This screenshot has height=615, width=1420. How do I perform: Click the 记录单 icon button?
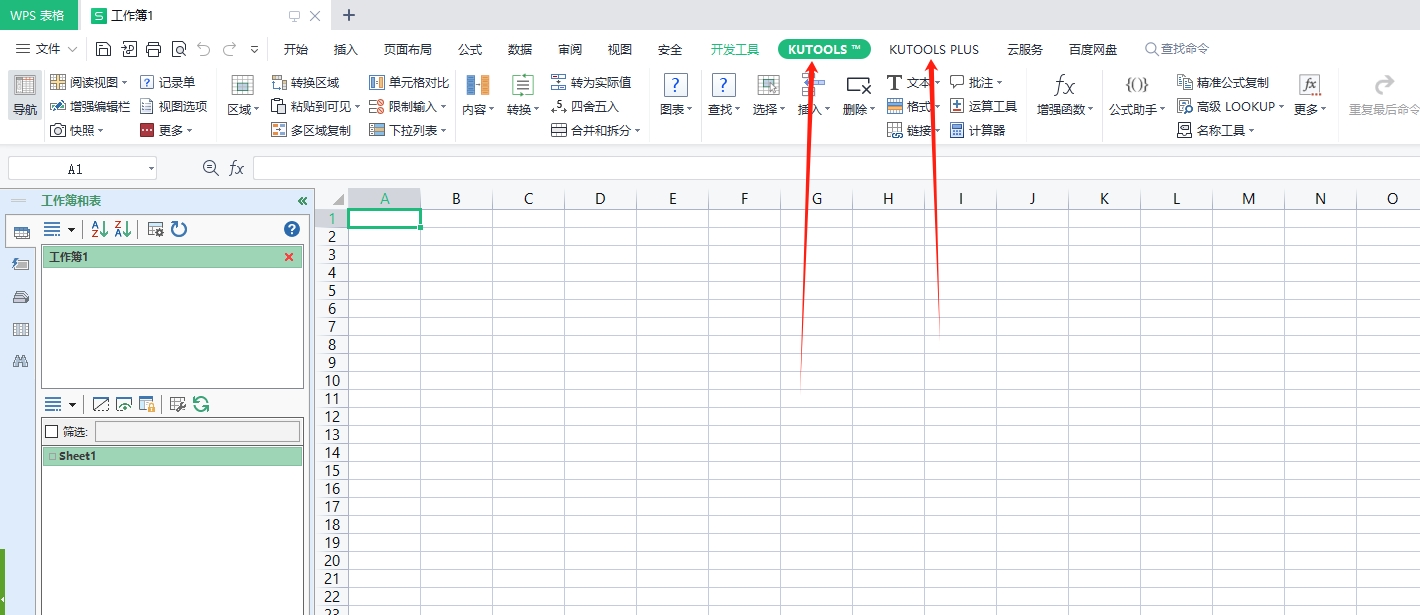[167, 82]
